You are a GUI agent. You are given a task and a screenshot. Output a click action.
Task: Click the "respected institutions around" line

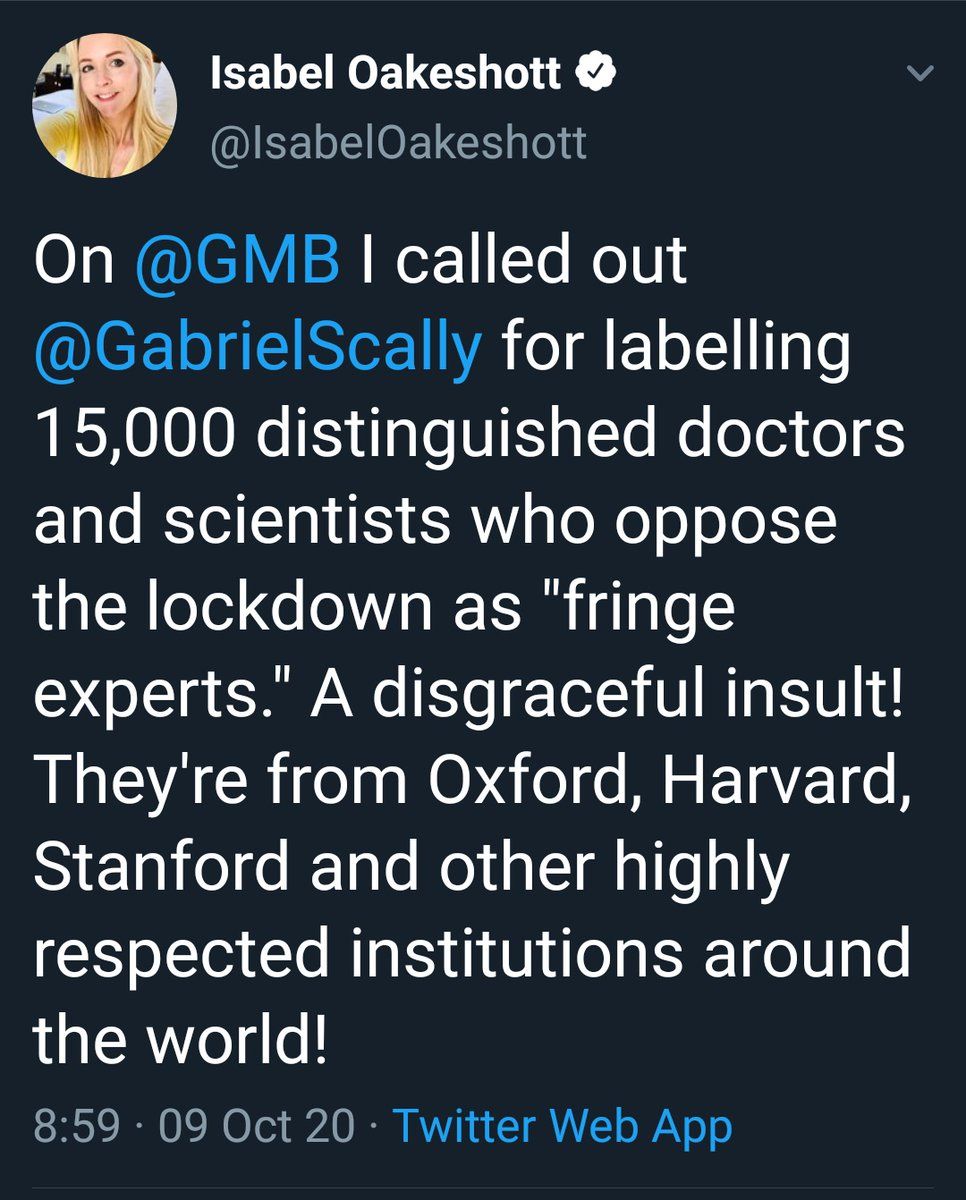[473, 957]
